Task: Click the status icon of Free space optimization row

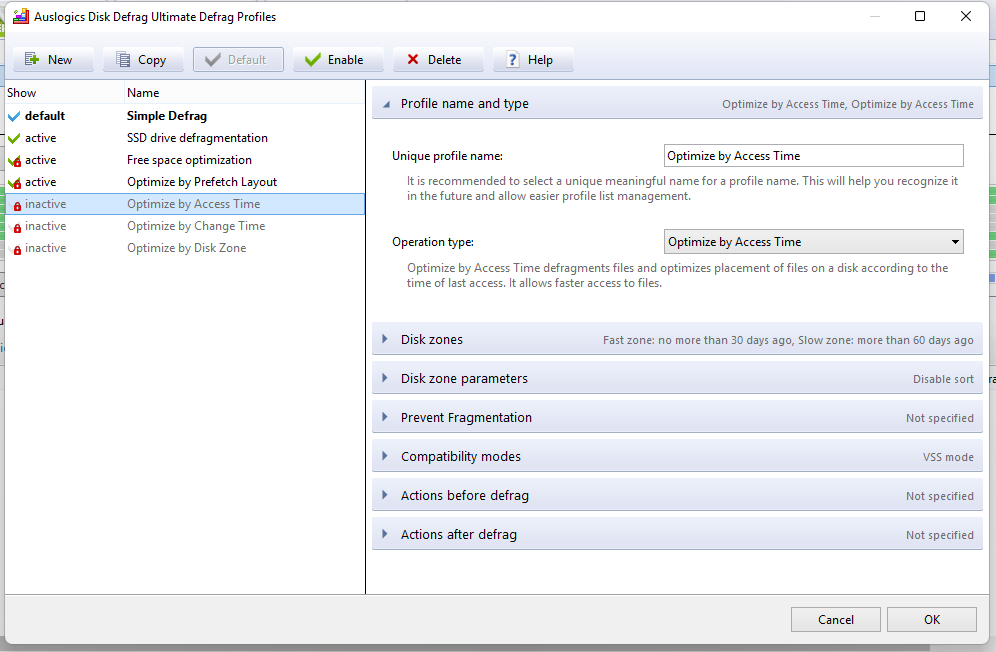Action: click(14, 161)
